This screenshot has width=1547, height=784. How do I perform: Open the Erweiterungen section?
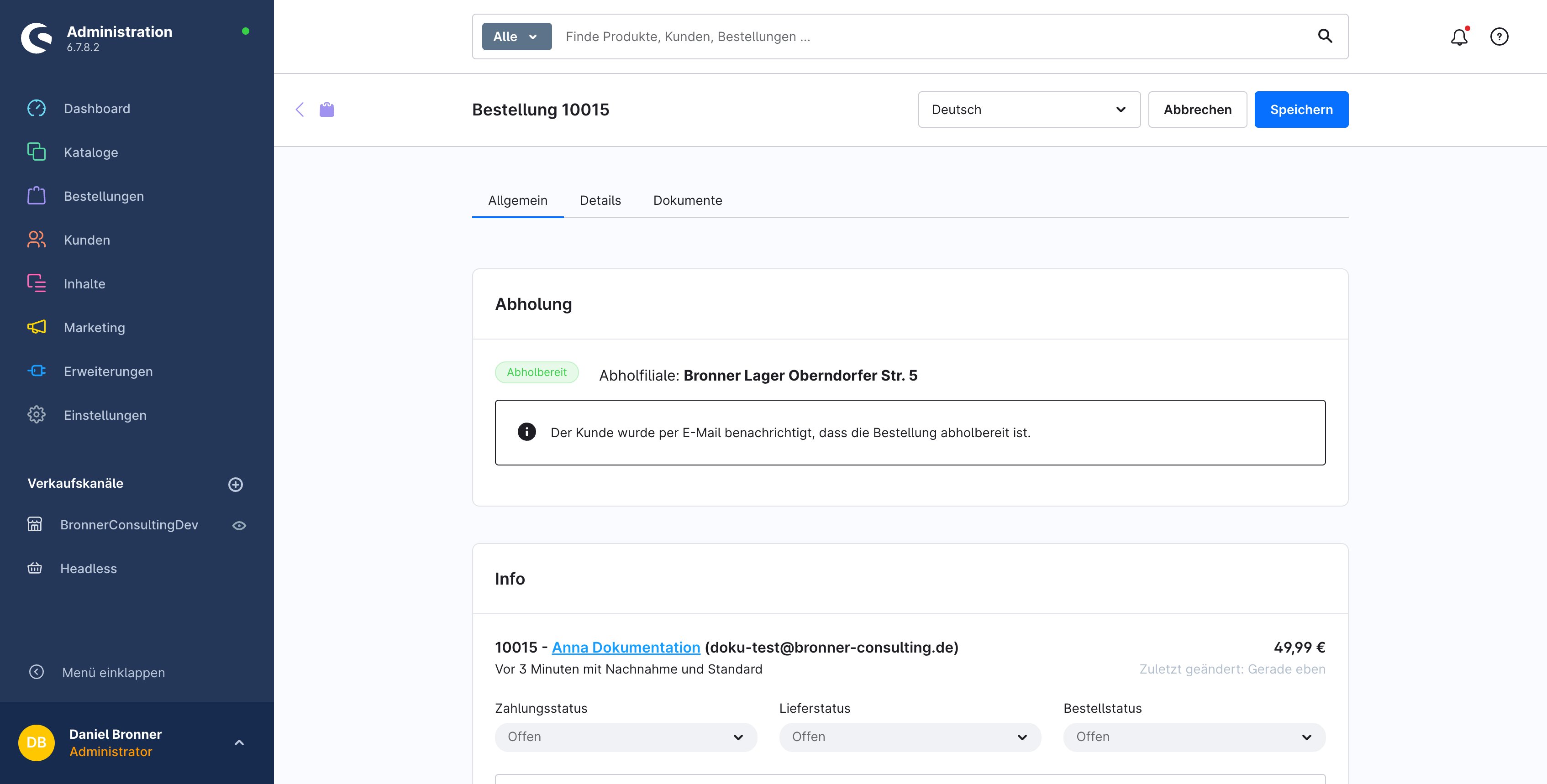pyautogui.click(x=108, y=371)
